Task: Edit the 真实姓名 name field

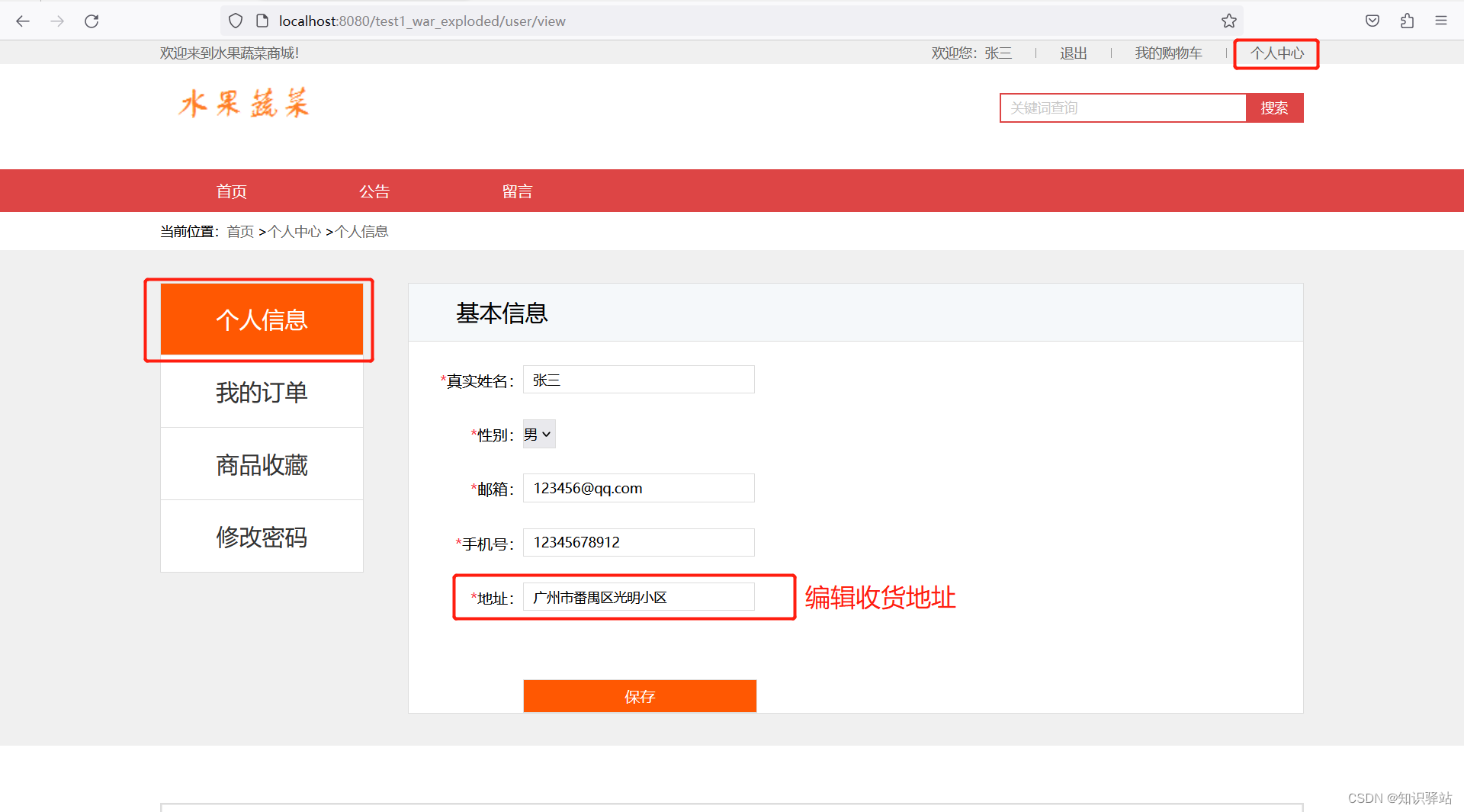Action: click(x=639, y=380)
